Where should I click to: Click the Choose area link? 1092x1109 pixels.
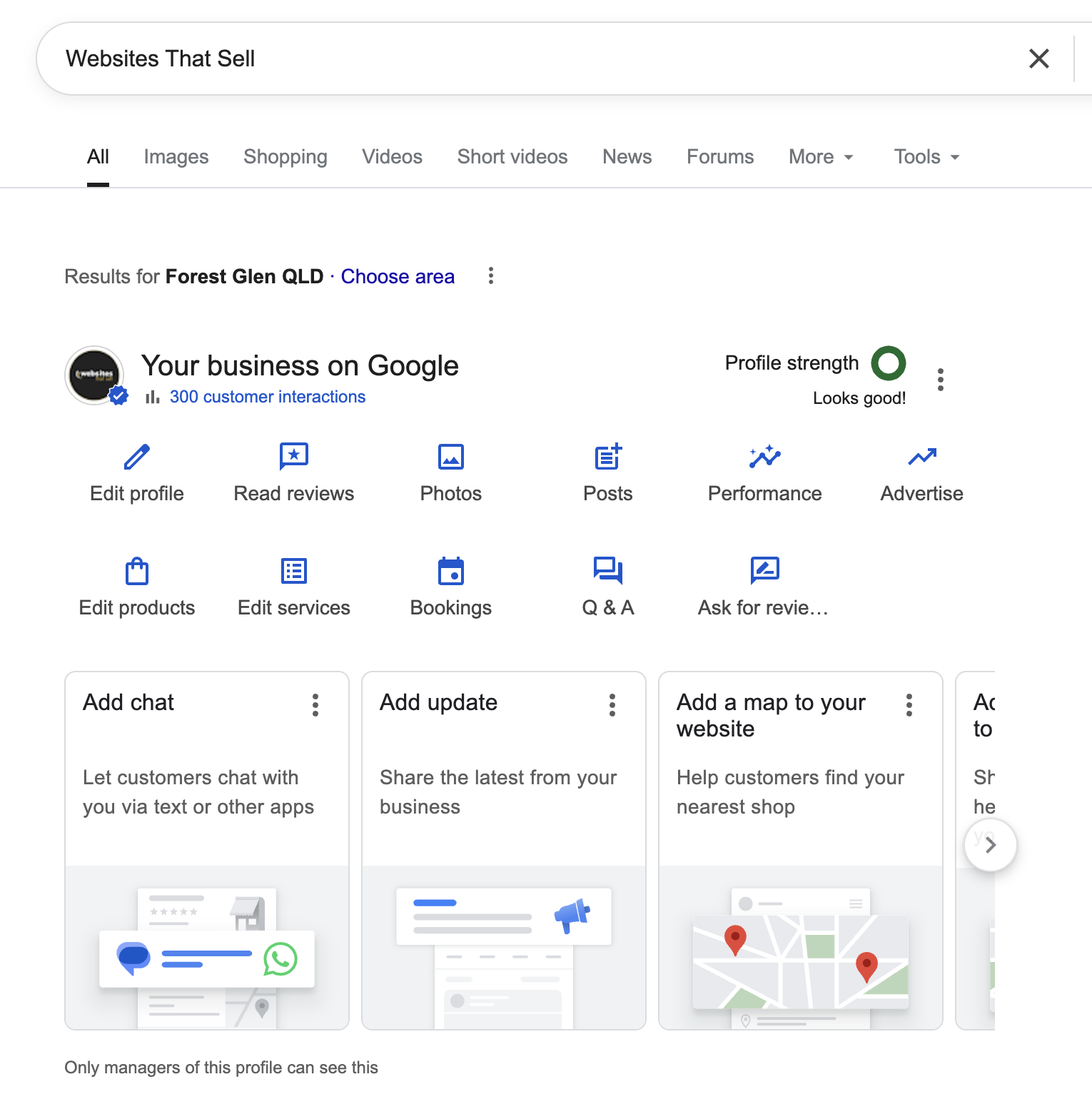pos(398,276)
